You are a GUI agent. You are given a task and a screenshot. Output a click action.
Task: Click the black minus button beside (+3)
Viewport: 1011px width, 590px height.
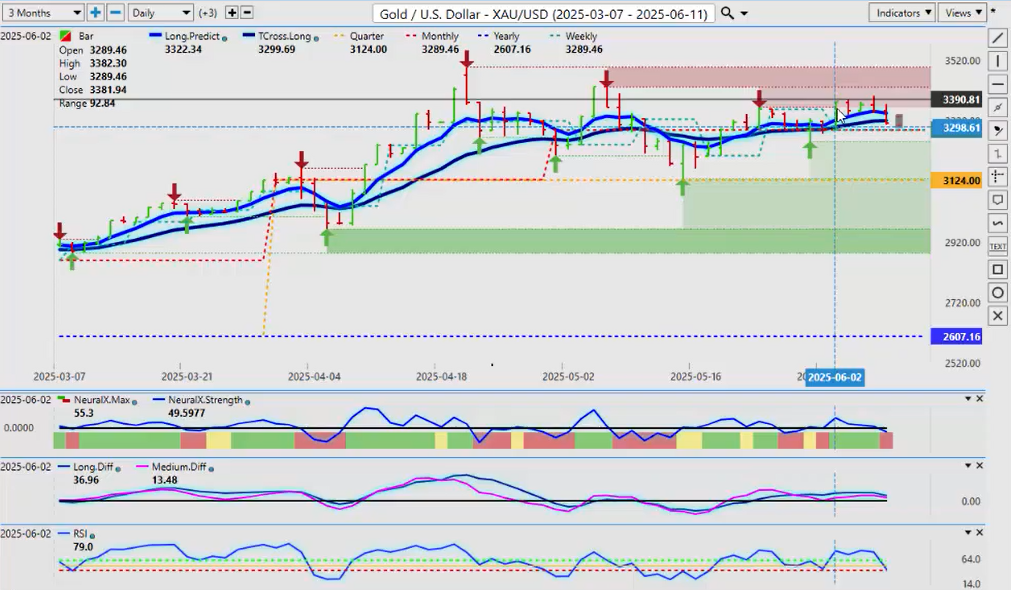(x=246, y=12)
